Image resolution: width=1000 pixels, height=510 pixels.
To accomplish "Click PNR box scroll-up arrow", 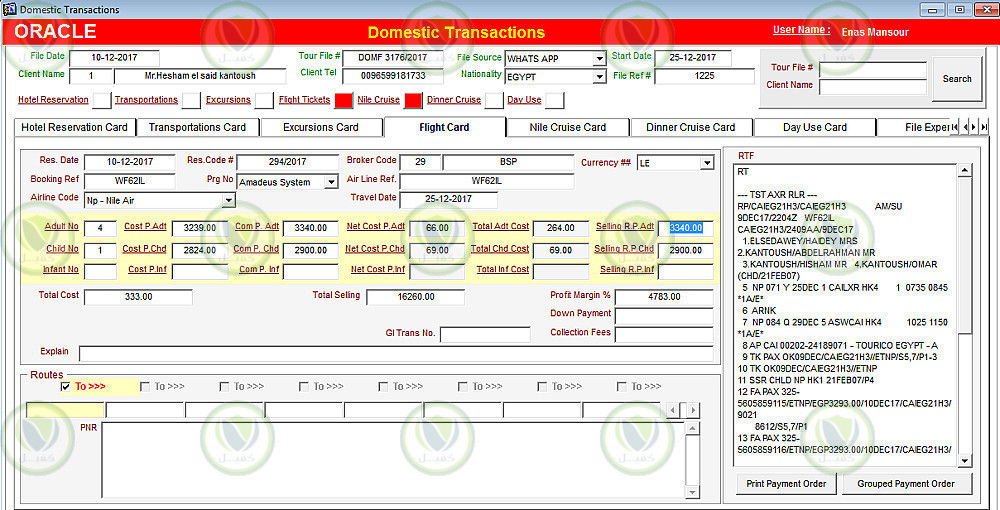I will click(x=691, y=428).
